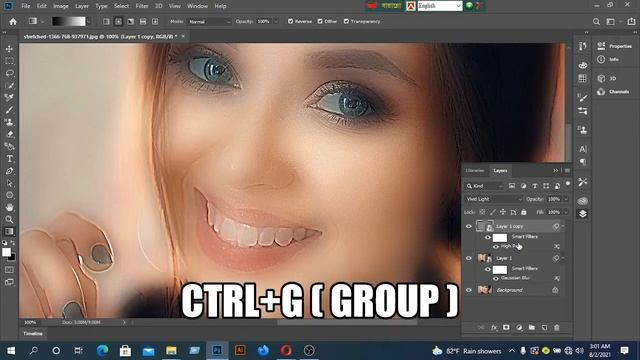Toggle the Reverse checkbox

pyautogui.click(x=291, y=21)
